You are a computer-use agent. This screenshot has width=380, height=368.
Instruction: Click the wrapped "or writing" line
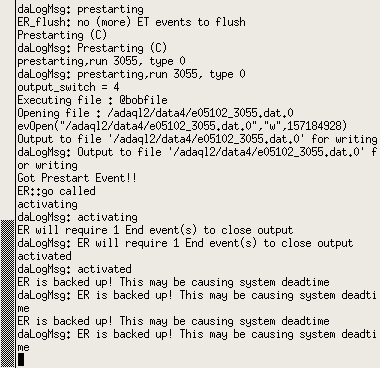47,165
